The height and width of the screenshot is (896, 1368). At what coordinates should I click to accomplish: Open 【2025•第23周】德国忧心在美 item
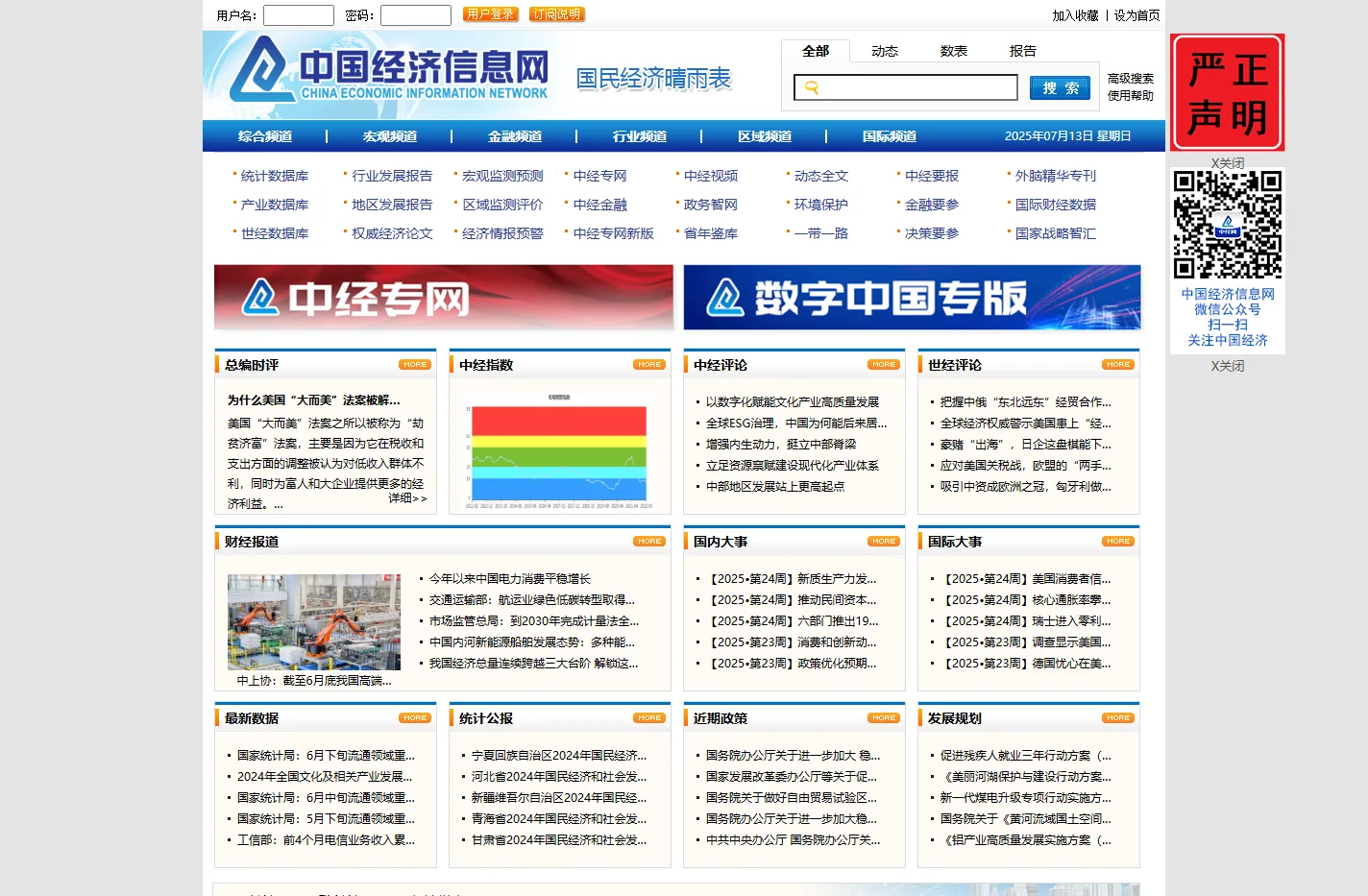[x=1026, y=664]
